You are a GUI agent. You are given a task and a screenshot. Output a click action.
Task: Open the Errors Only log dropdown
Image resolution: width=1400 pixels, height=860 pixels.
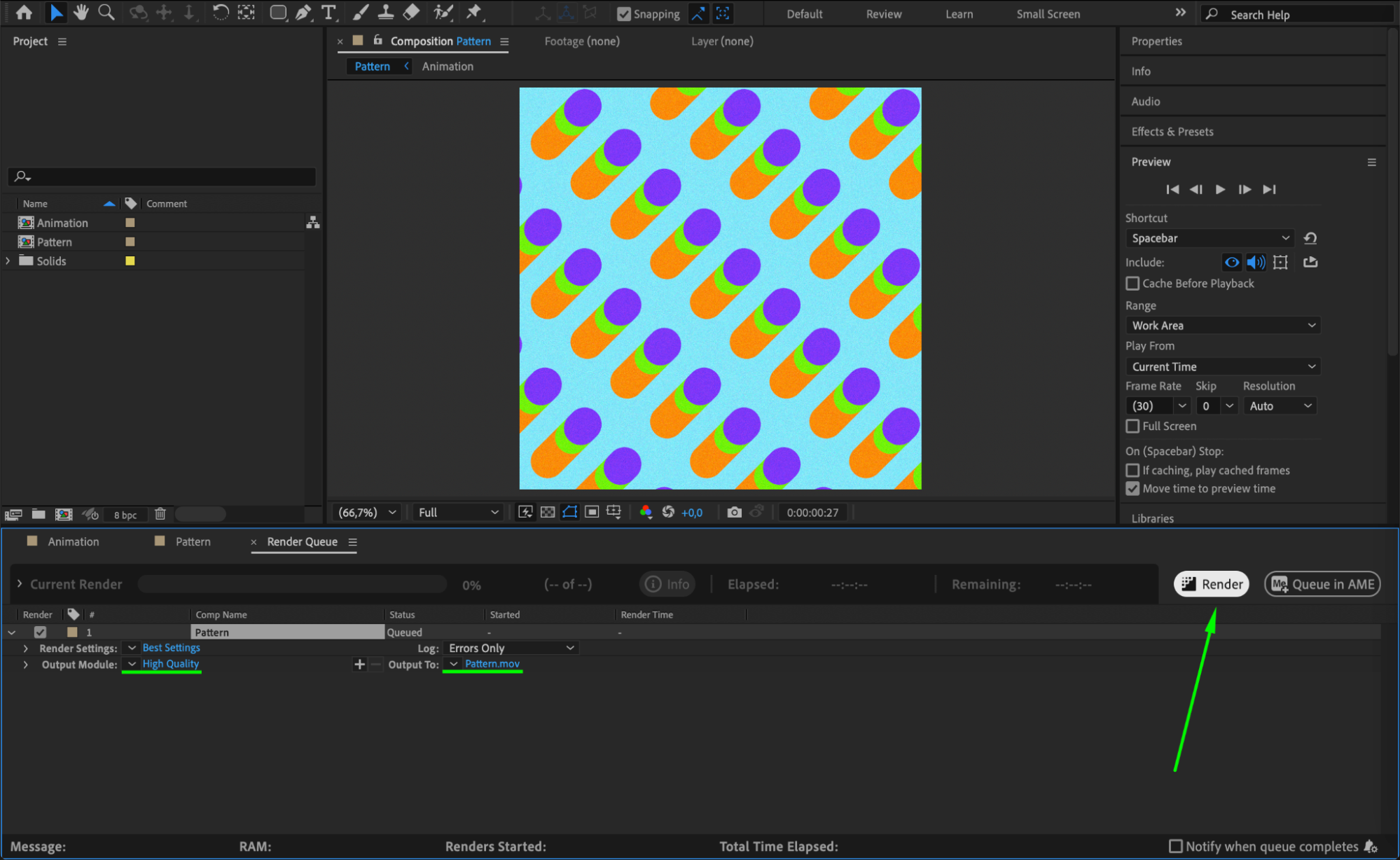click(512, 649)
